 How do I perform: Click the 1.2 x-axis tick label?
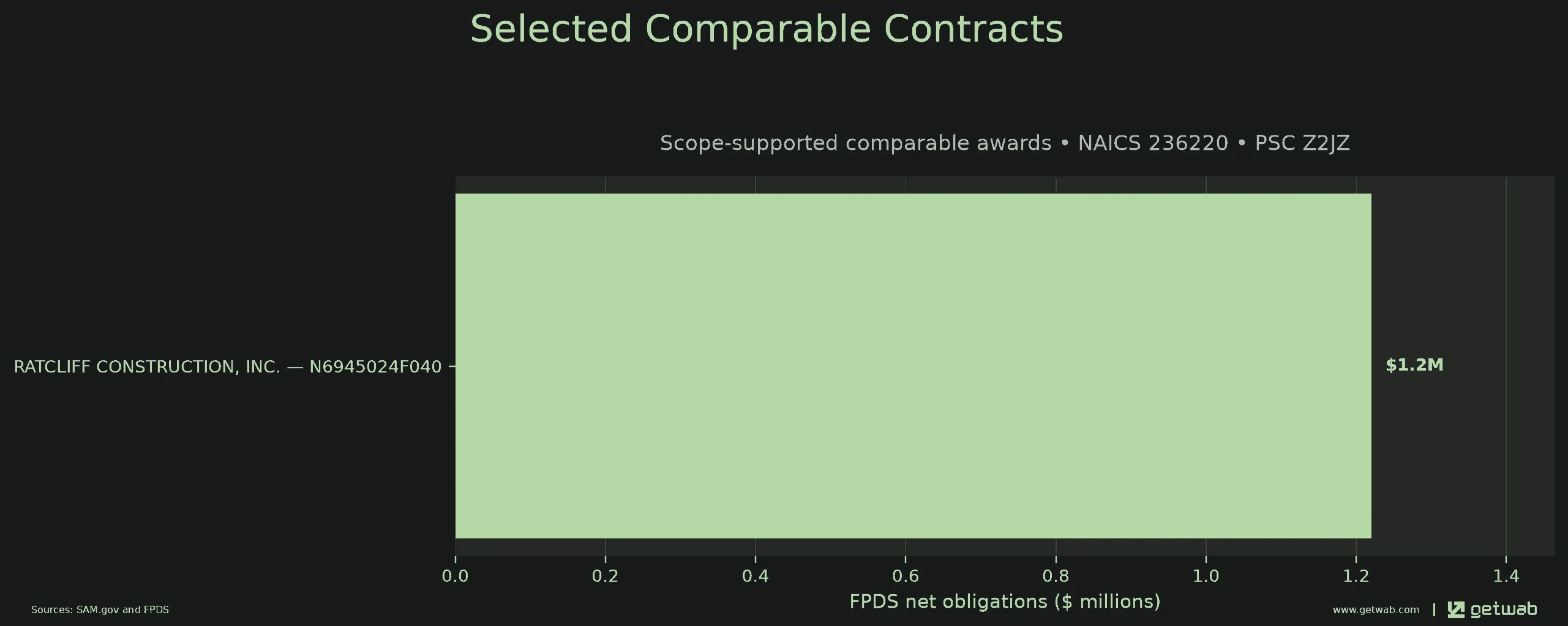[1356, 576]
